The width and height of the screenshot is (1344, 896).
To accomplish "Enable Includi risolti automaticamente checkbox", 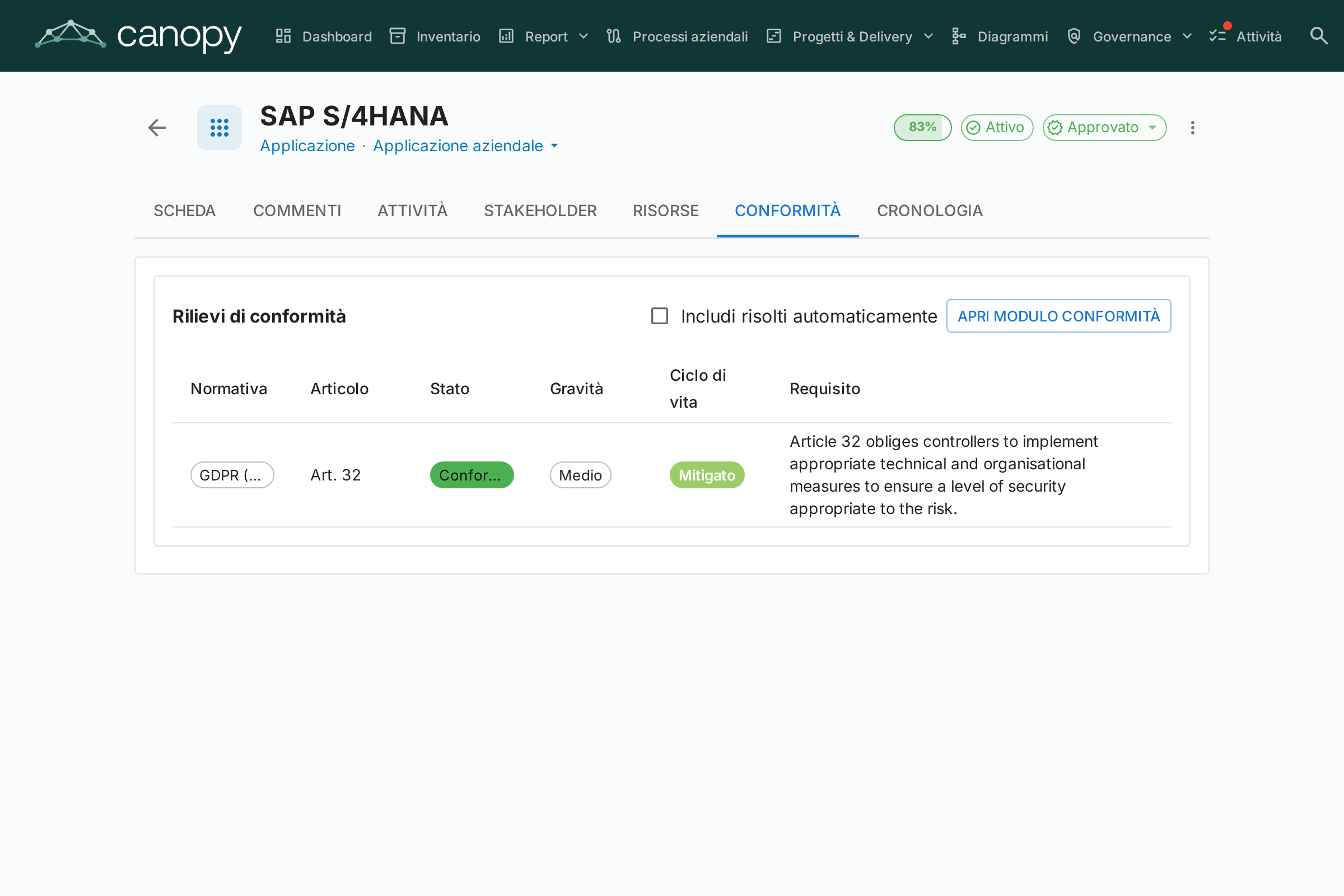I will (x=660, y=316).
